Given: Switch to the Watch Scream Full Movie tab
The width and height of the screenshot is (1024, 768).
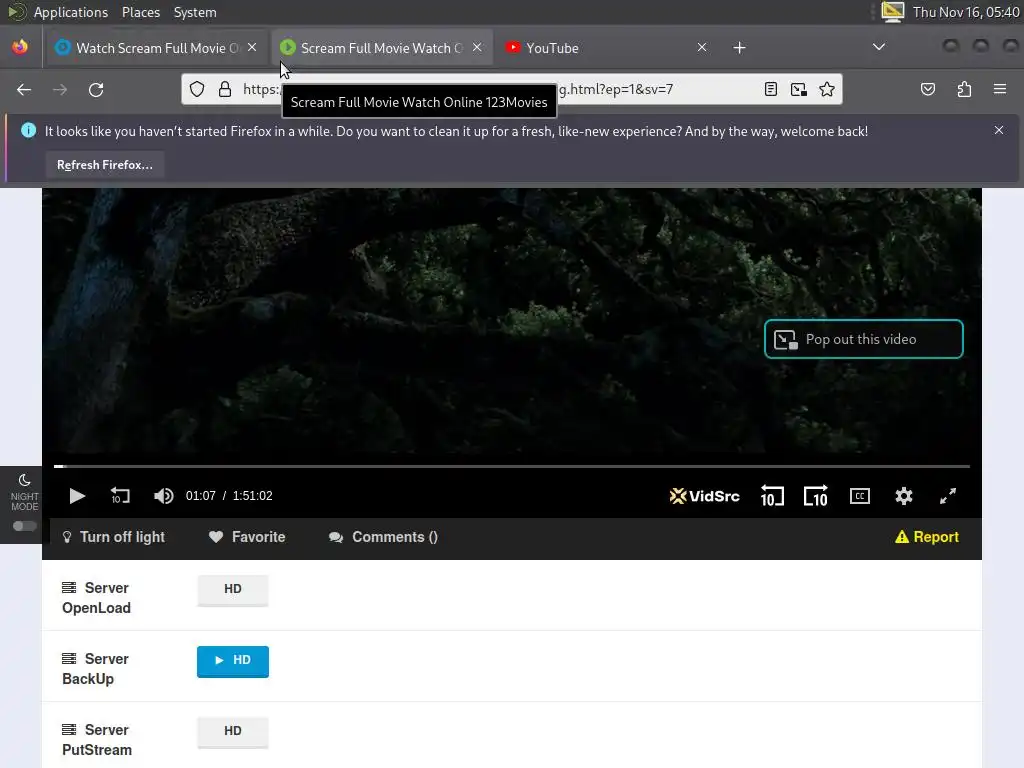Looking at the screenshot, I should click(x=157, y=48).
